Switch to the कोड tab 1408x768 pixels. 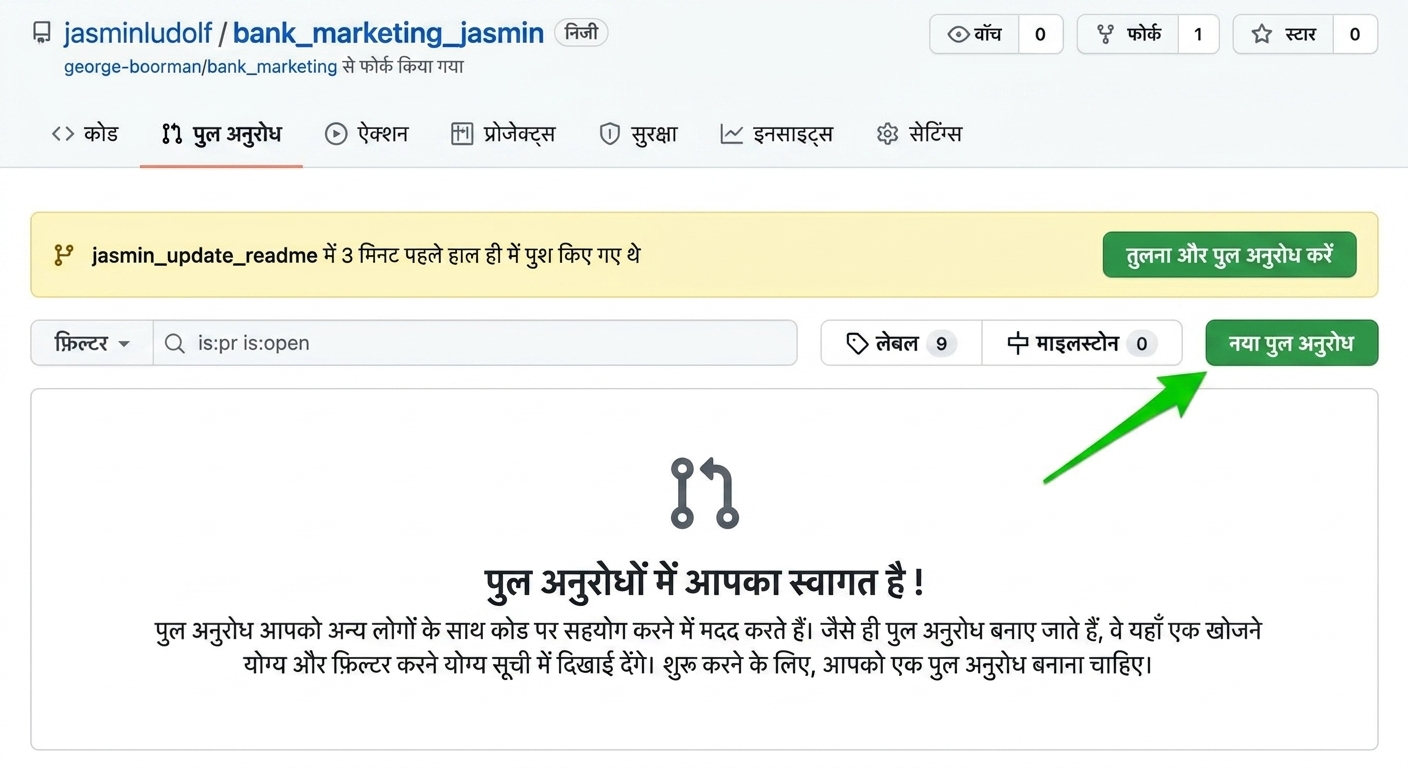click(x=85, y=134)
